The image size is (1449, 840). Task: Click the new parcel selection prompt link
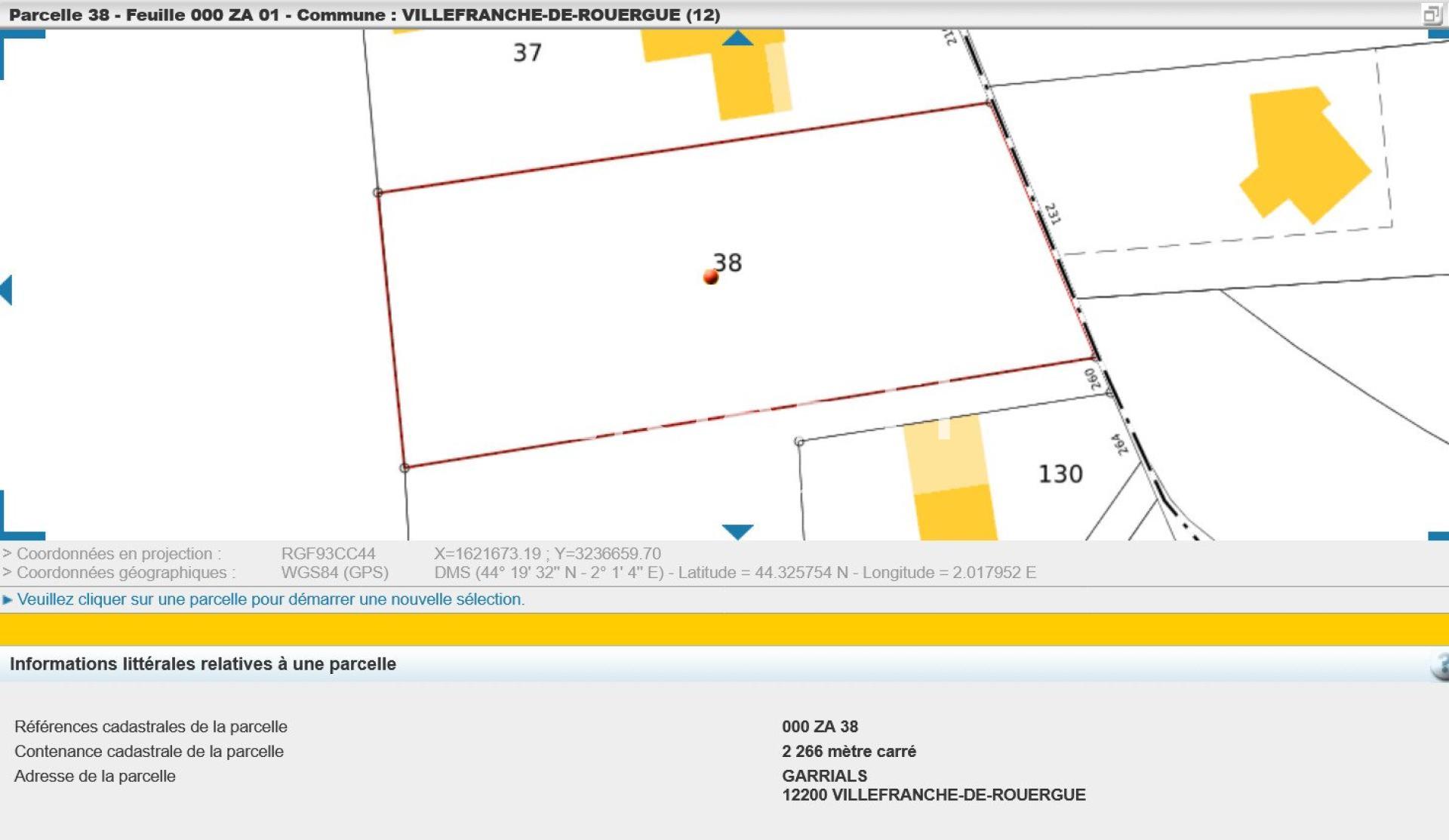point(270,599)
